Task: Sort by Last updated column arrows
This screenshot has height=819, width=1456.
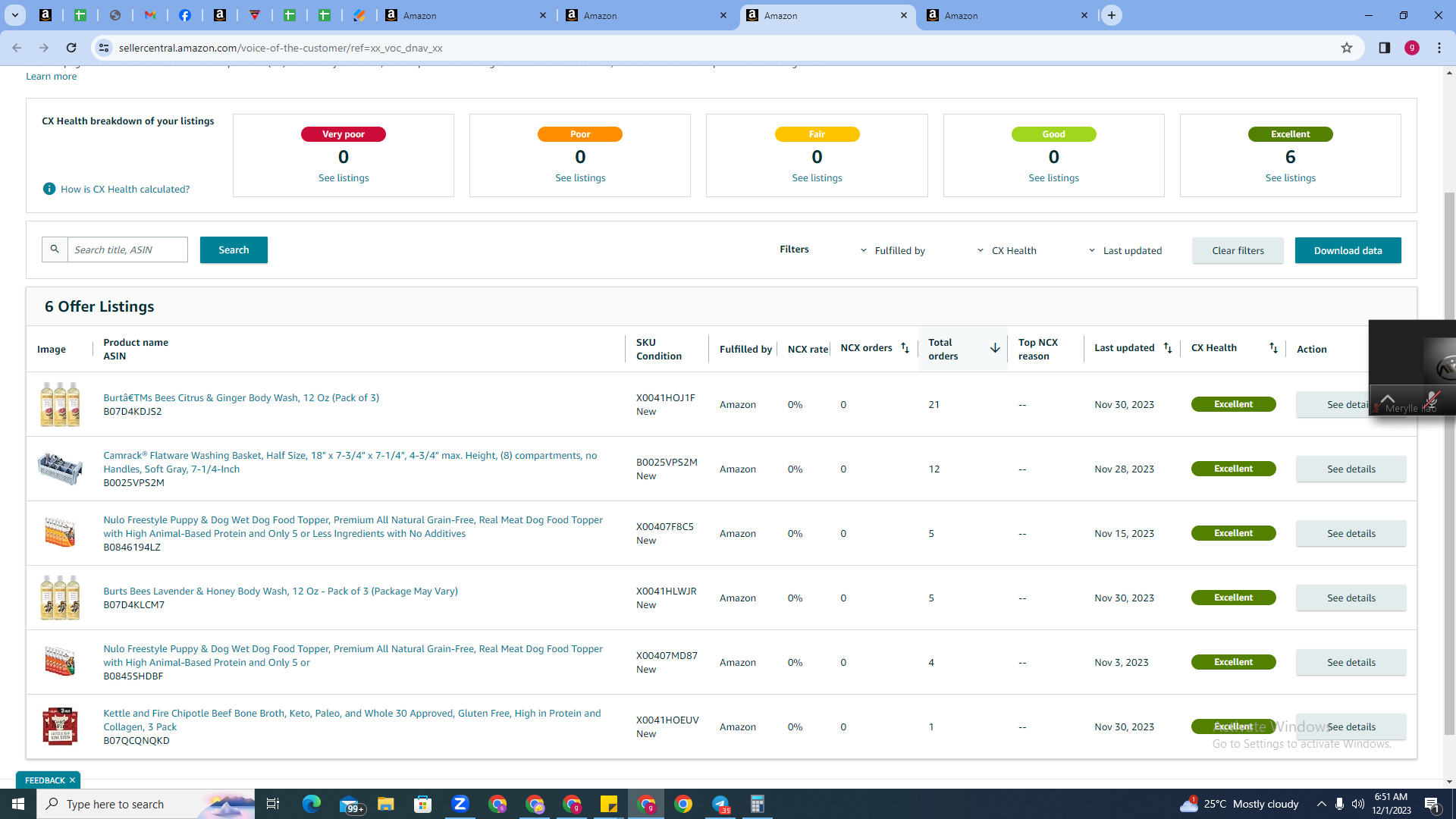Action: [x=1168, y=348]
